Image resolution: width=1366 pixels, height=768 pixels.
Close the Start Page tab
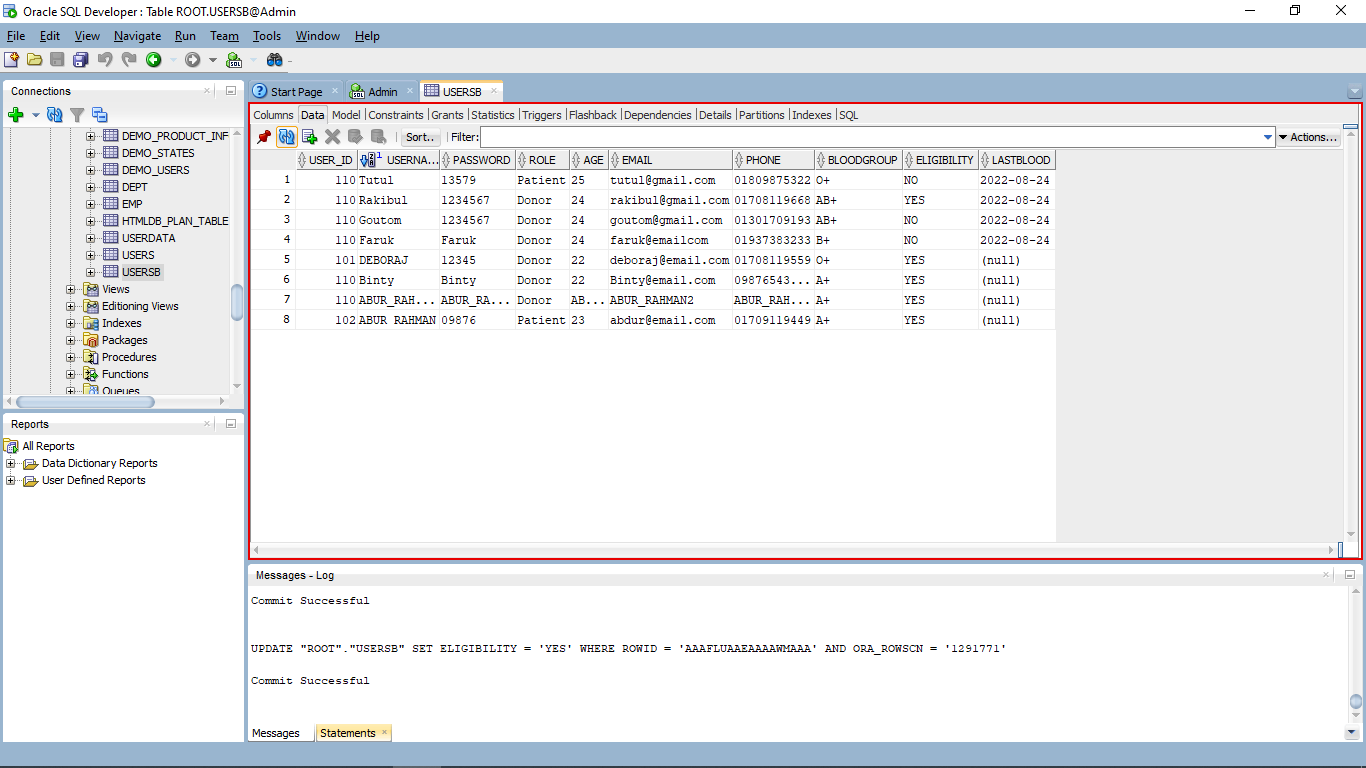pos(335,91)
